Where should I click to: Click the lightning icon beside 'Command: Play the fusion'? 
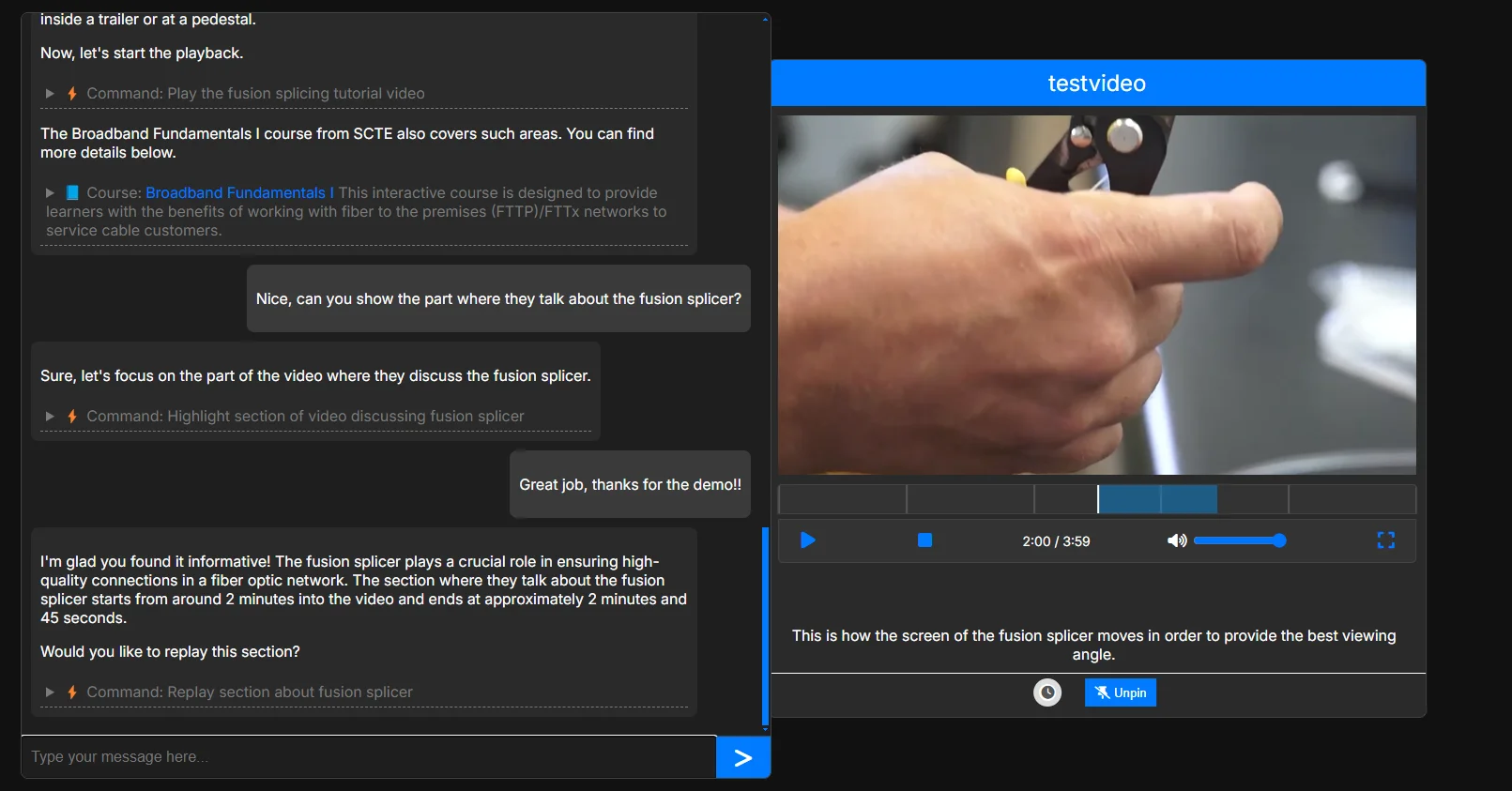pos(72,94)
